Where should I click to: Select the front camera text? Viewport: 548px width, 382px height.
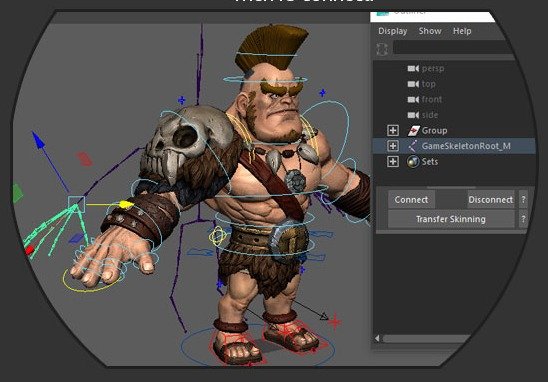click(x=432, y=100)
